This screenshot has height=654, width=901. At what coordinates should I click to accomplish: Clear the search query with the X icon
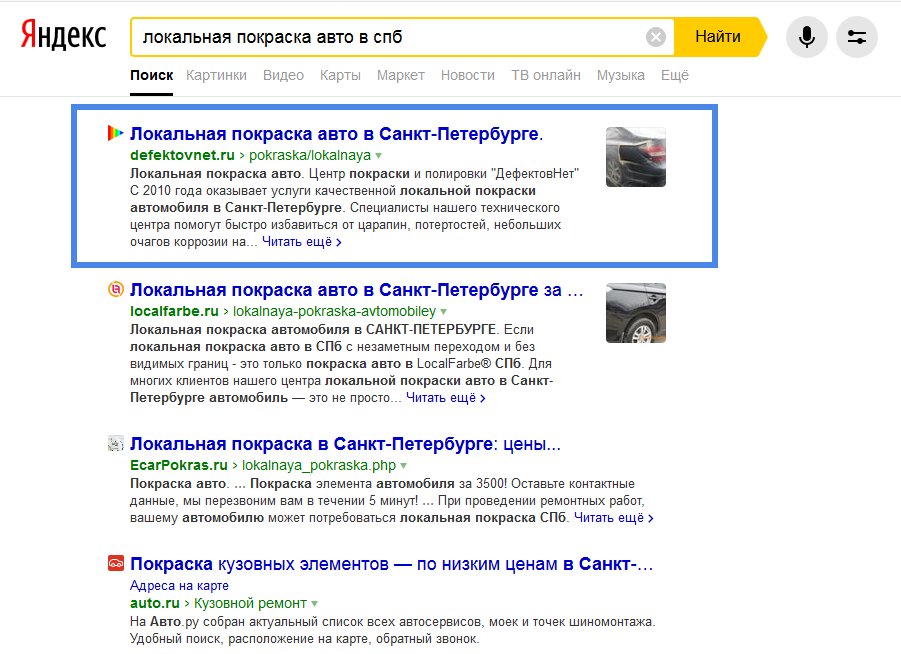tap(656, 37)
